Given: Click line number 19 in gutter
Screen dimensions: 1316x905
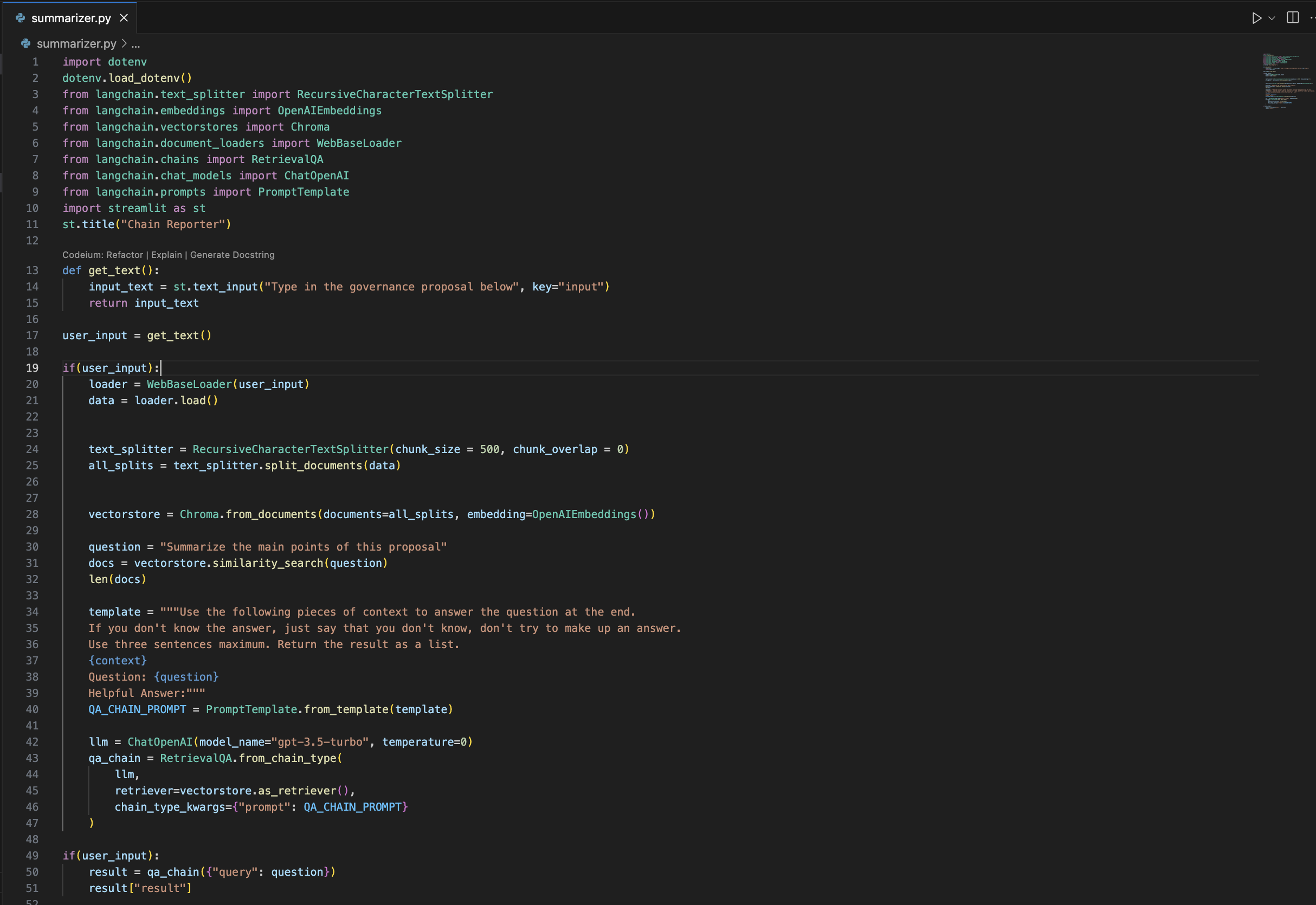Looking at the screenshot, I should click(33, 368).
